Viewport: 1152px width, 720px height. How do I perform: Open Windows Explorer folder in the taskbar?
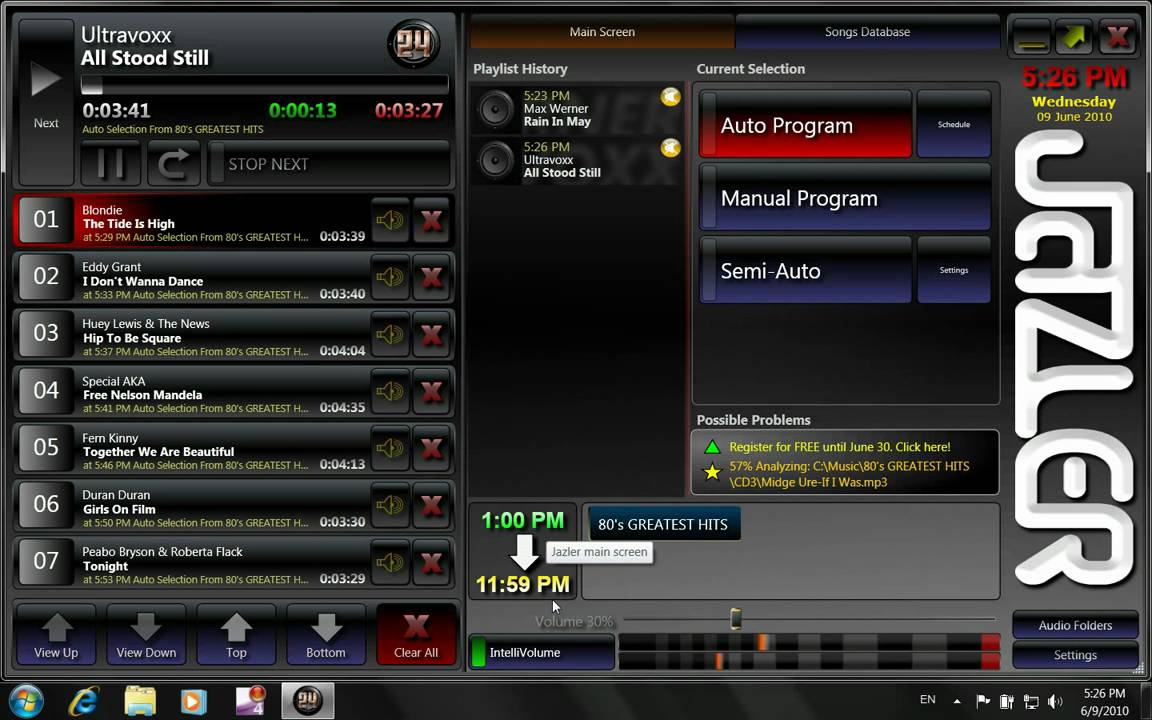click(x=140, y=702)
